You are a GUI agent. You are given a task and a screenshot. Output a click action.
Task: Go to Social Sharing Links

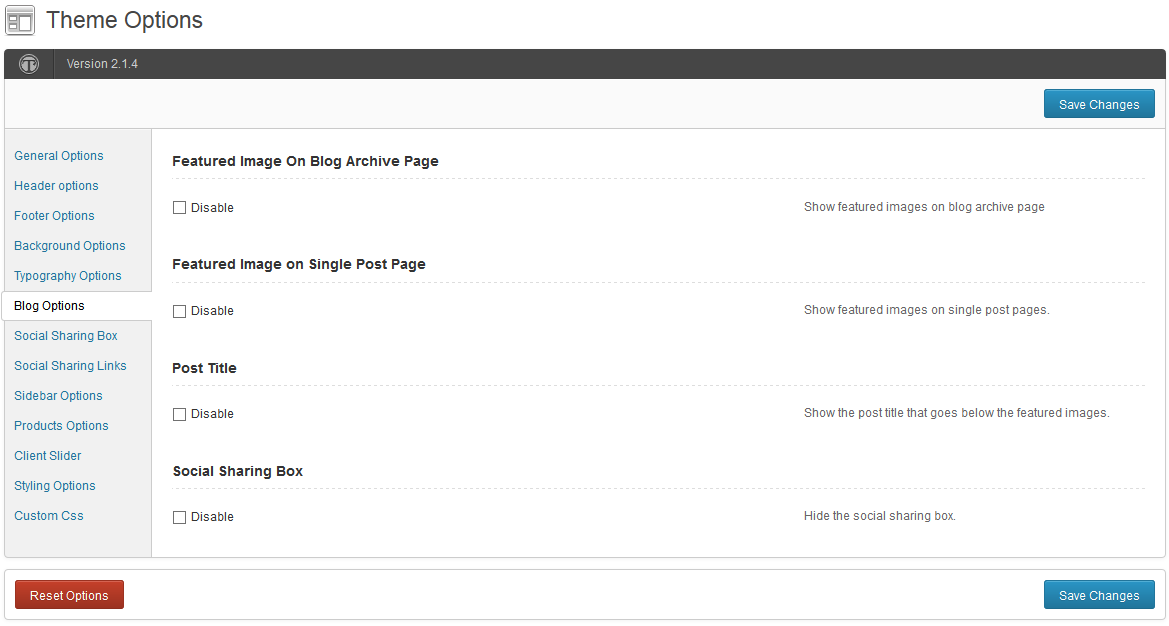click(x=70, y=365)
